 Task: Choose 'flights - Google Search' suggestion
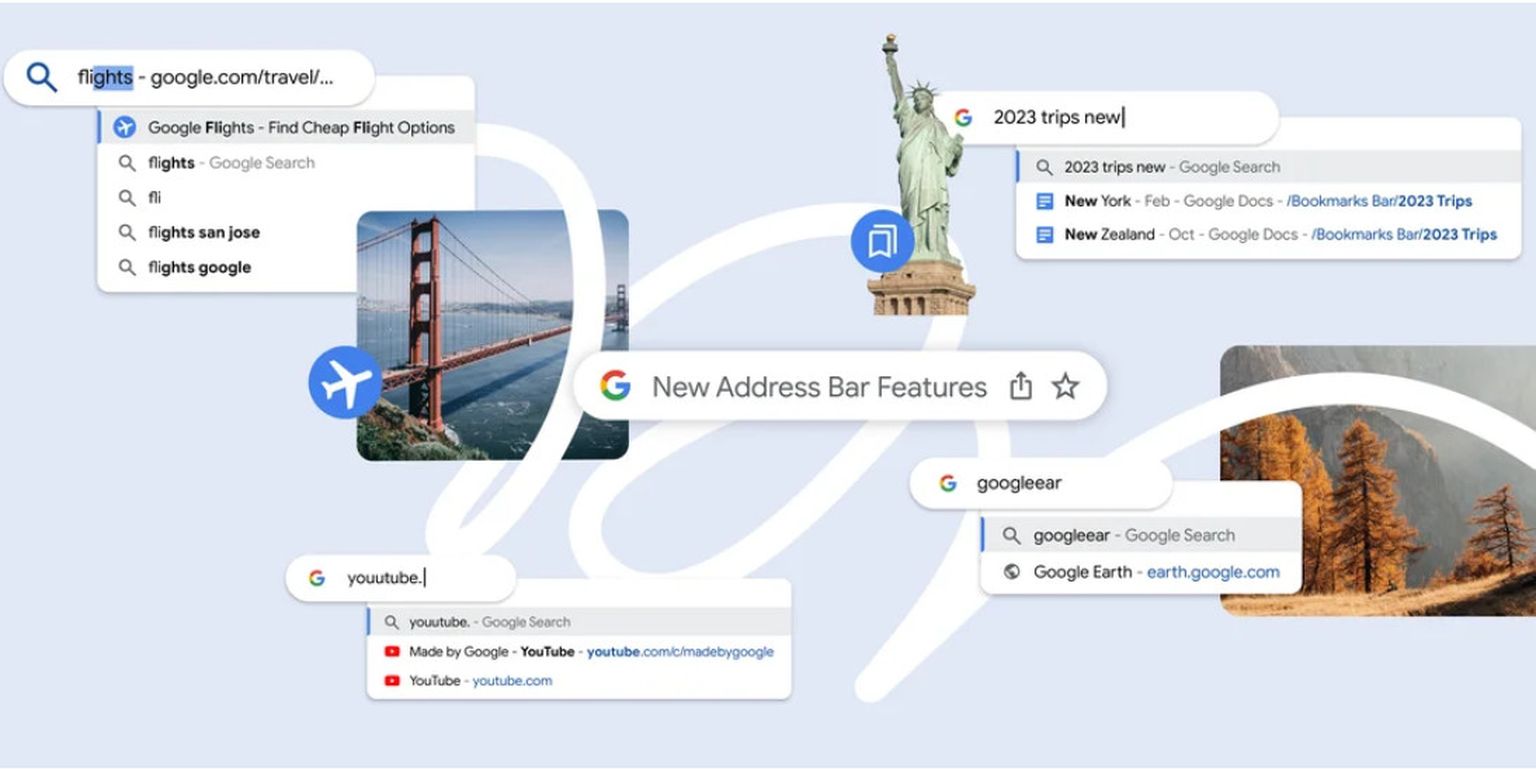286,163
